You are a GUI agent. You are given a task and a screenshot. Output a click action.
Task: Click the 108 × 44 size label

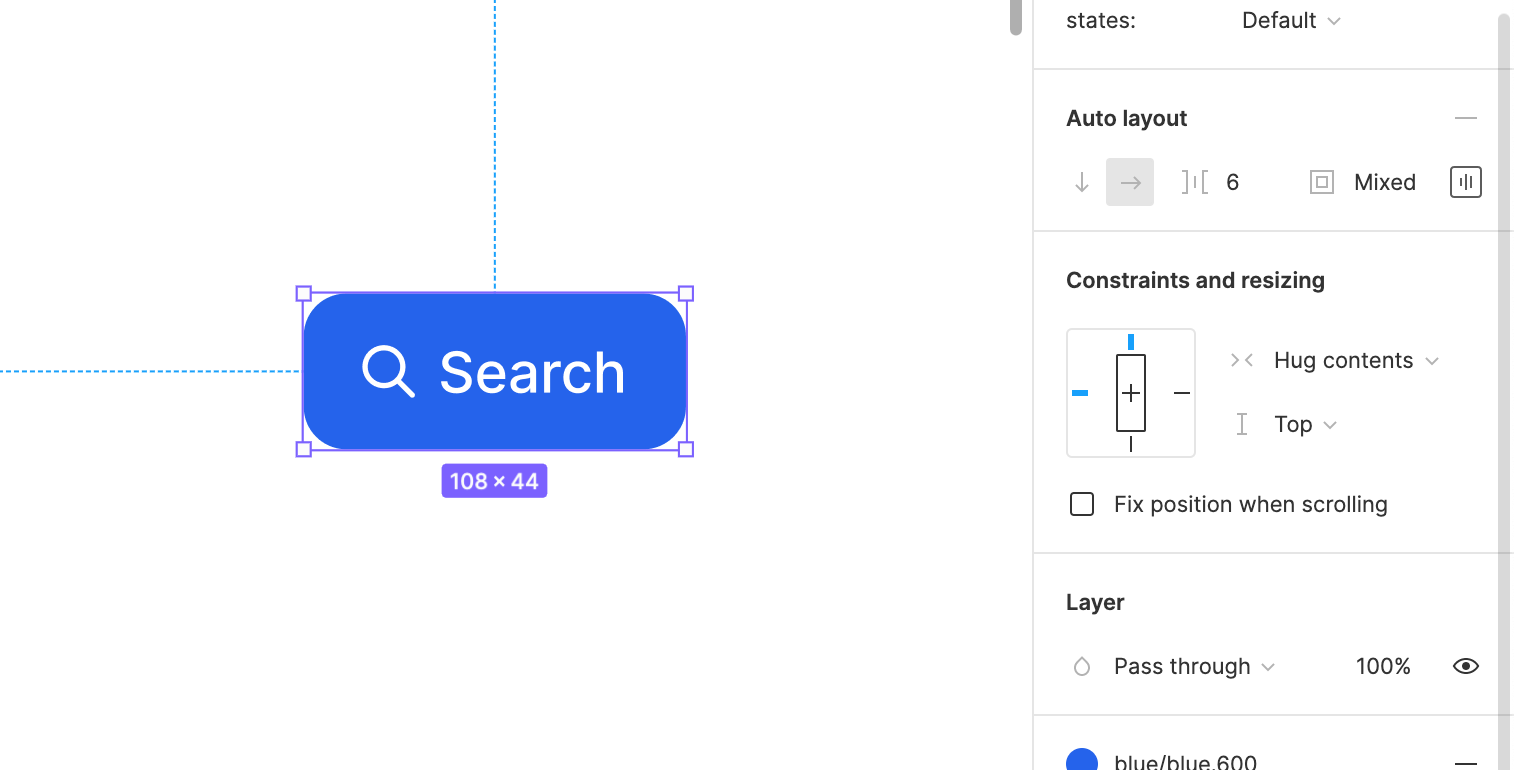tap(494, 481)
